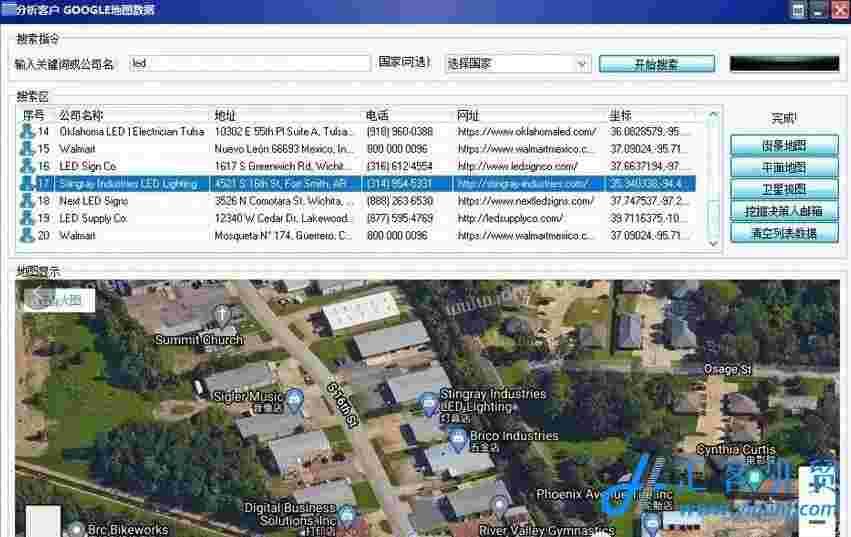
Task: Click the person icon in row 14
Action: tap(27, 131)
